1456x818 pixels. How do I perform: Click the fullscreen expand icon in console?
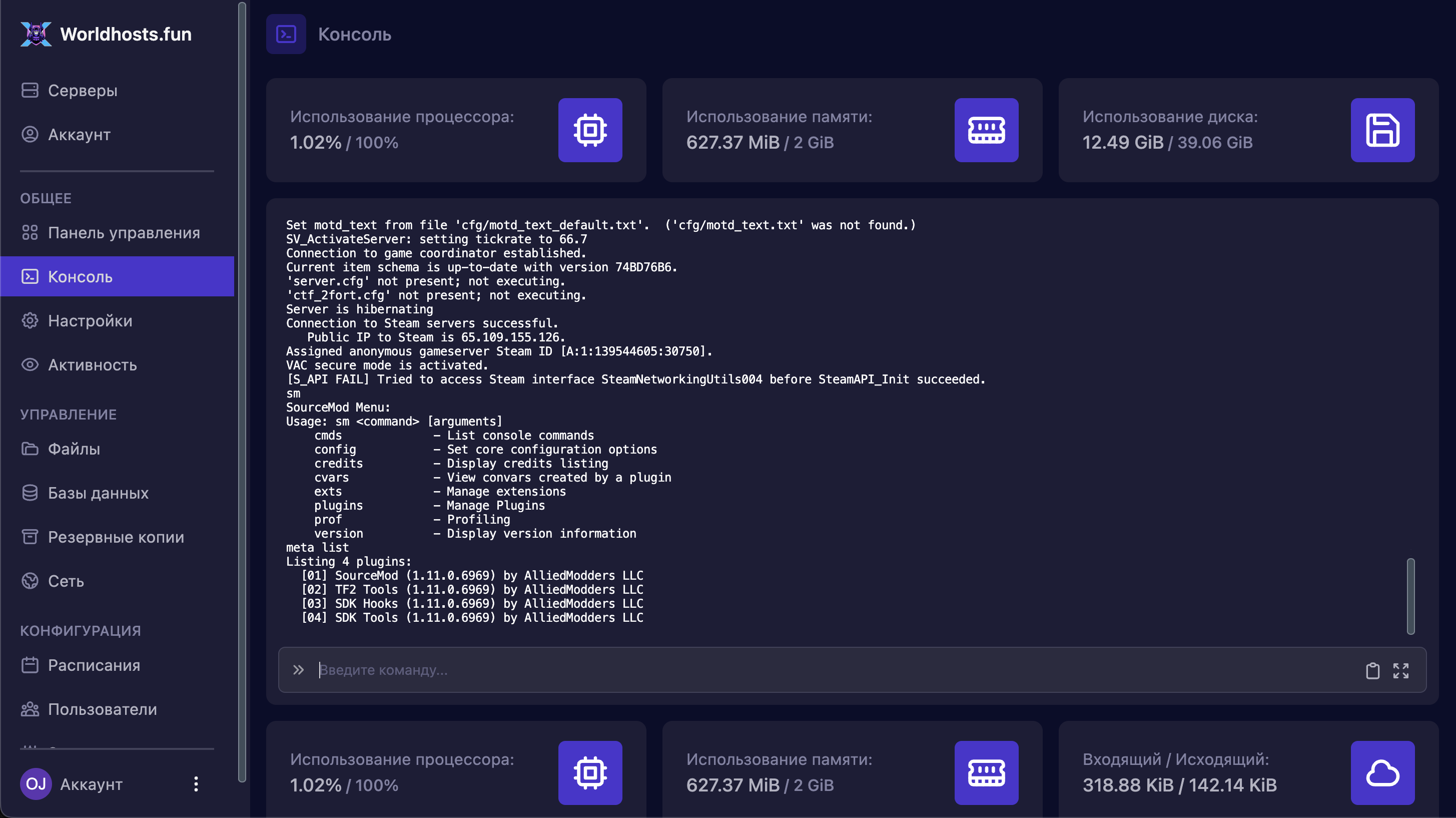pos(1400,670)
